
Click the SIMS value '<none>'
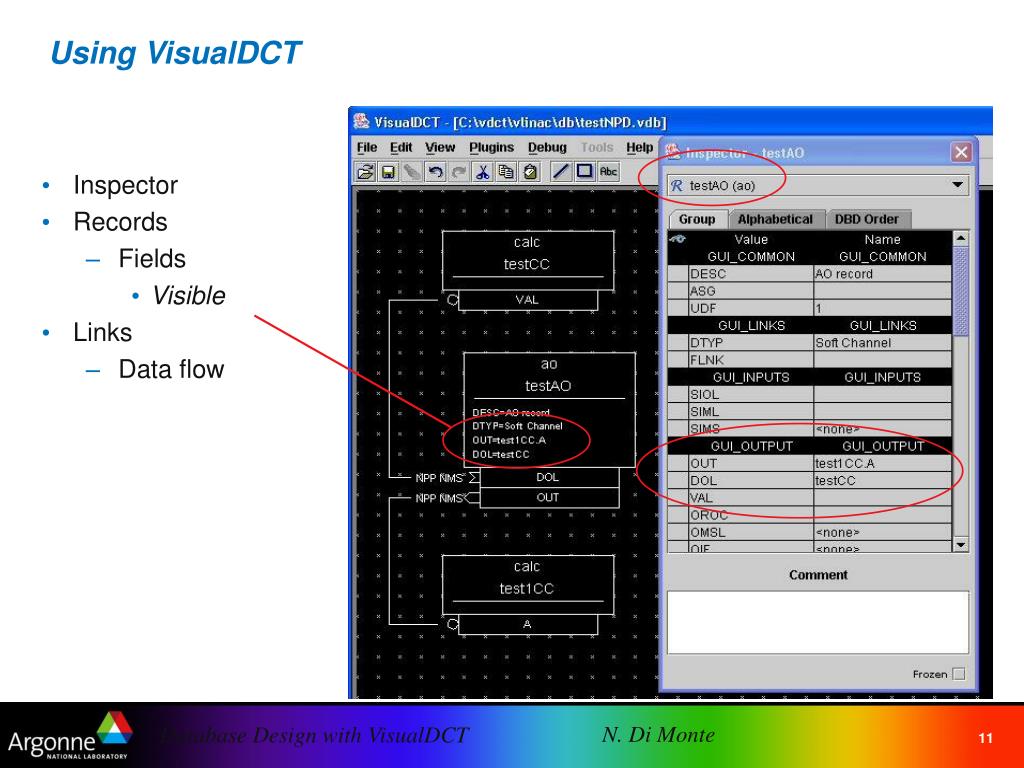point(882,428)
